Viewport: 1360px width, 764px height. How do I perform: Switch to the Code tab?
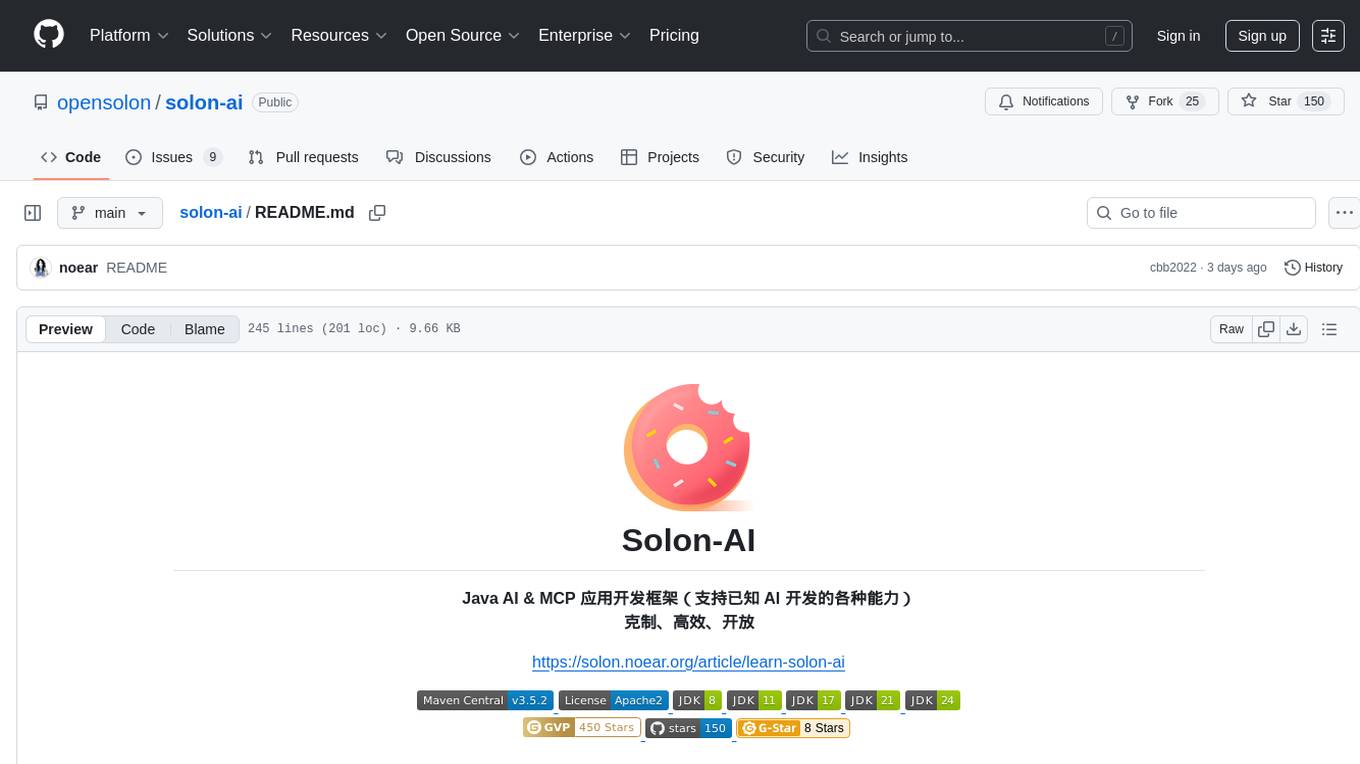(x=71, y=157)
